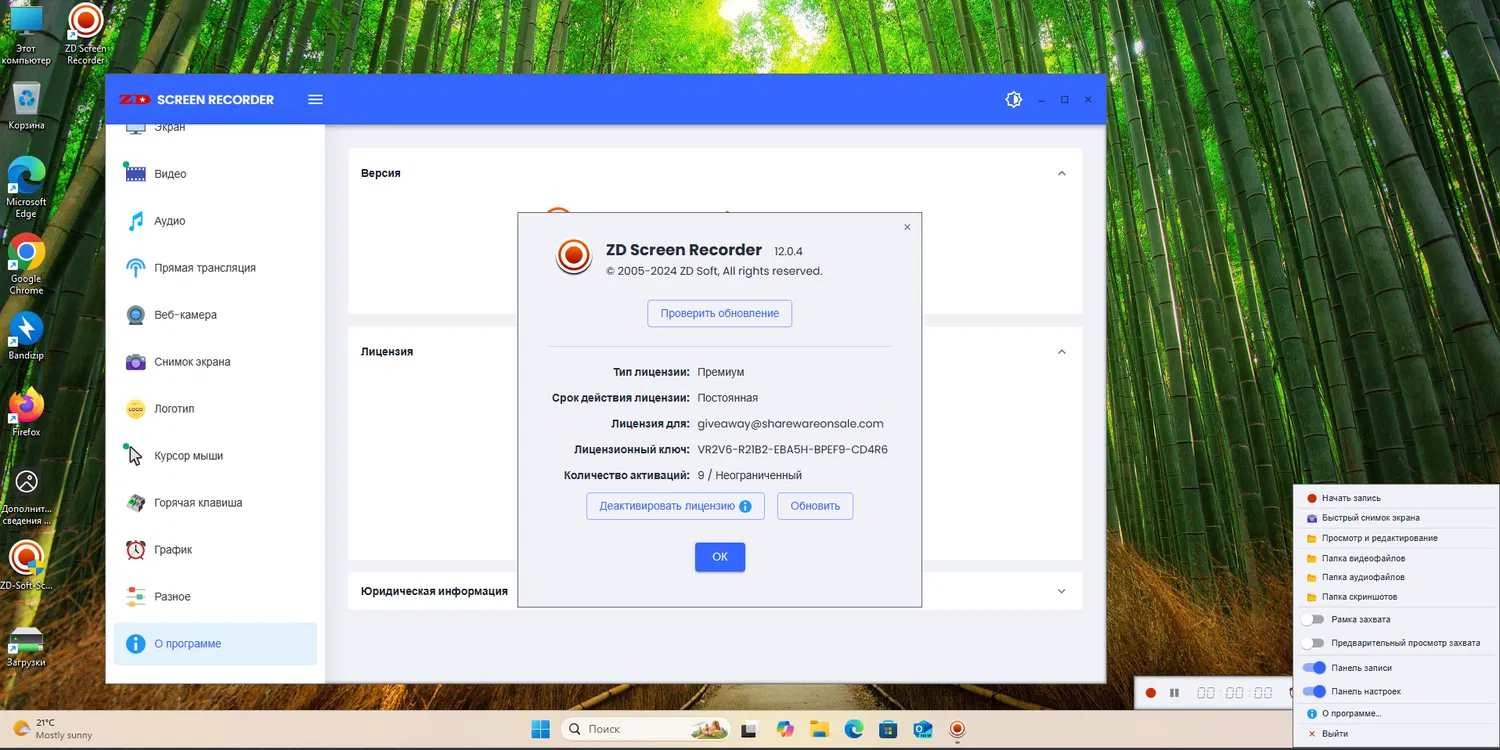Go to Прямая трансляция in the sidebar
This screenshot has width=1500, height=750.
pyautogui.click(x=215, y=268)
